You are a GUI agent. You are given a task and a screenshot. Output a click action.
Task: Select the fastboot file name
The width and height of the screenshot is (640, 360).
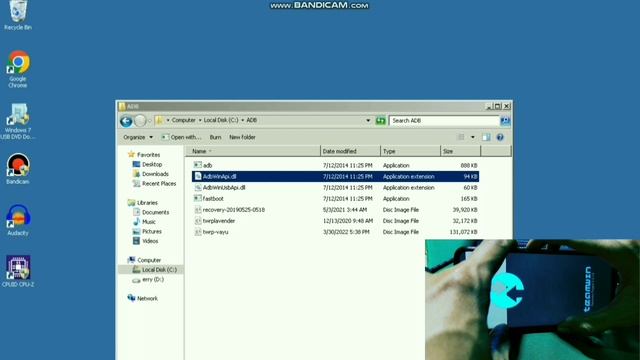(213, 198)
